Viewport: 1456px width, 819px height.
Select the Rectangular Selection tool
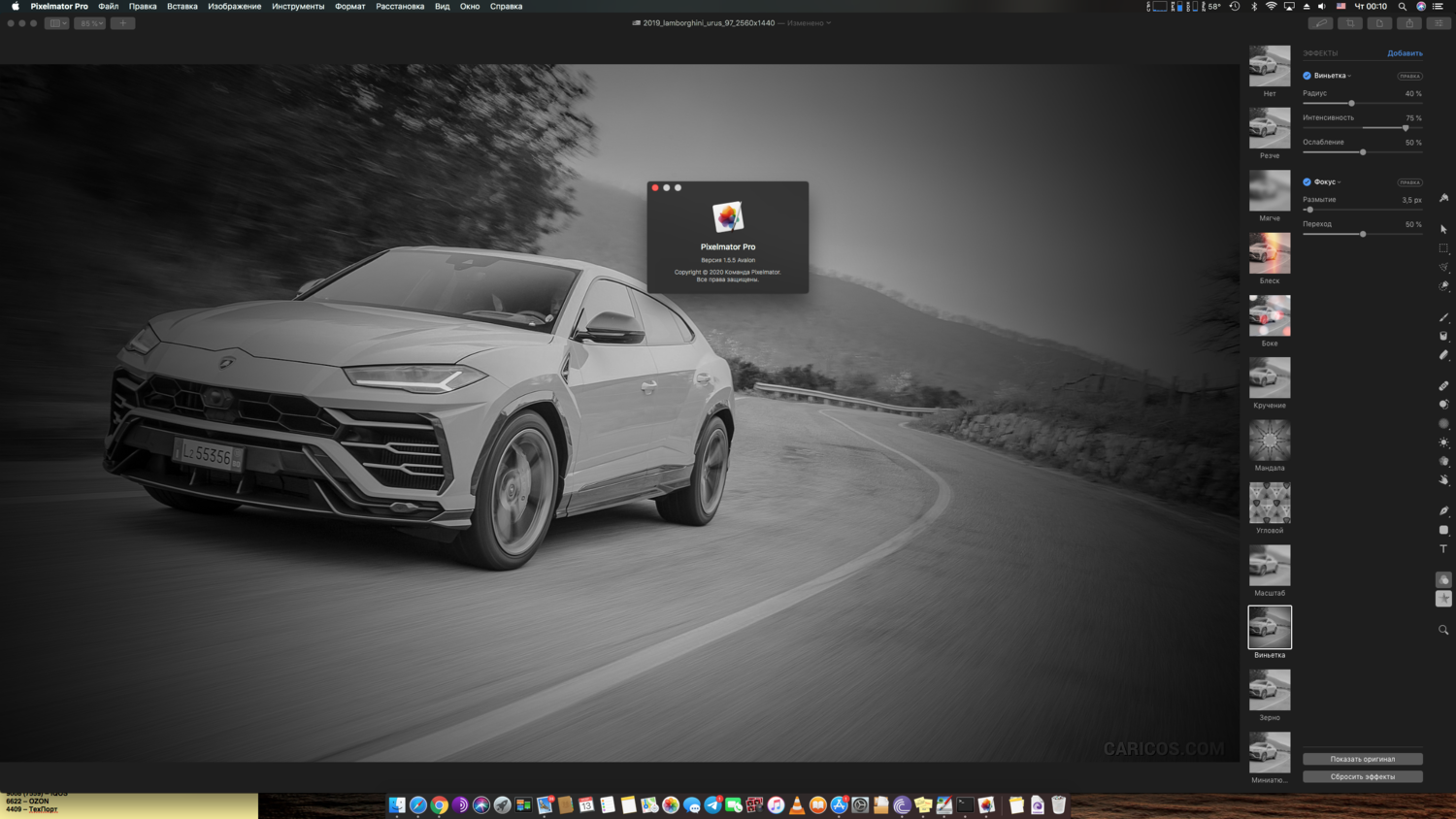point(1443,248)
